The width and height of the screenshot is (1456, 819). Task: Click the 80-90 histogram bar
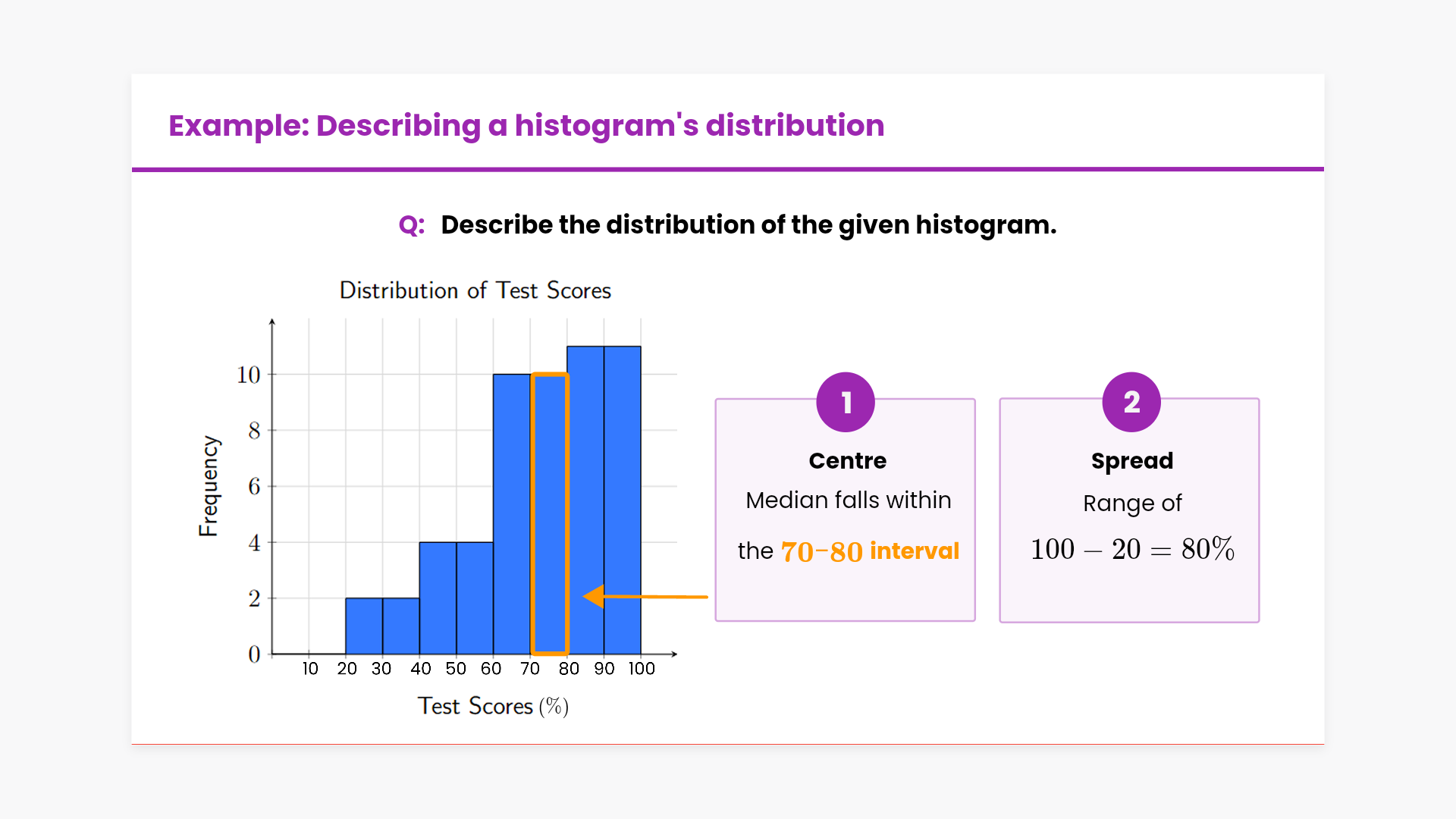point(585,500)
